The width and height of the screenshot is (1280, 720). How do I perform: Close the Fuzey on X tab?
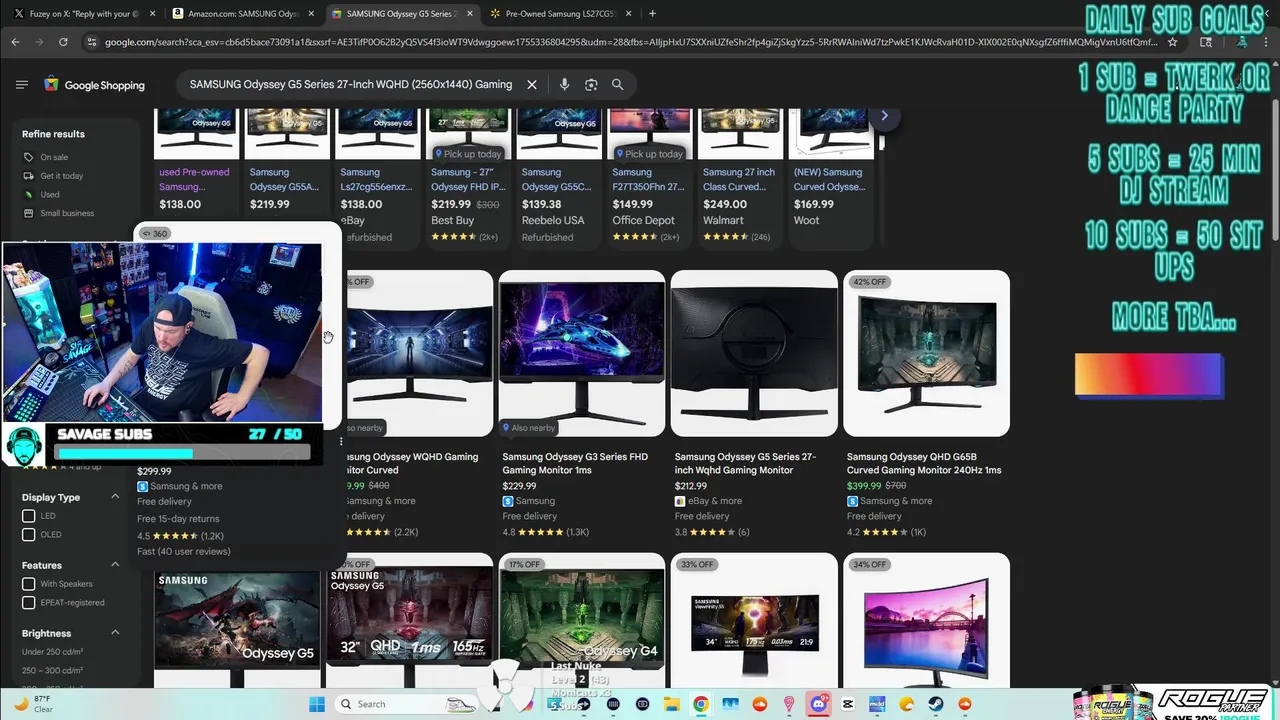152,13
